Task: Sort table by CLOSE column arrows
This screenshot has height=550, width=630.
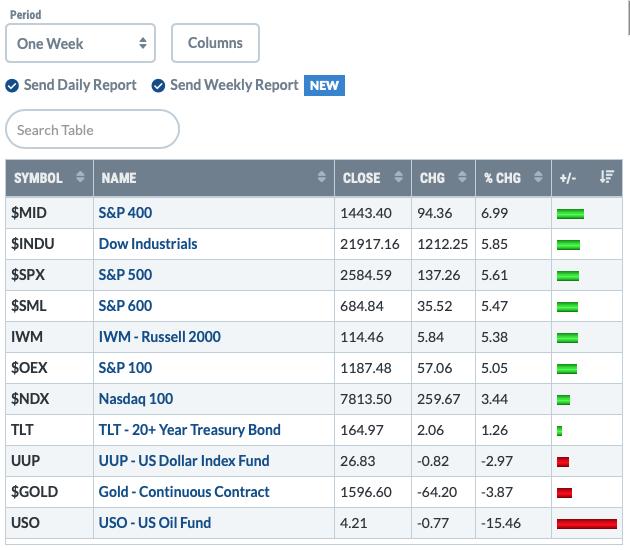Action: tap(399, 177)
